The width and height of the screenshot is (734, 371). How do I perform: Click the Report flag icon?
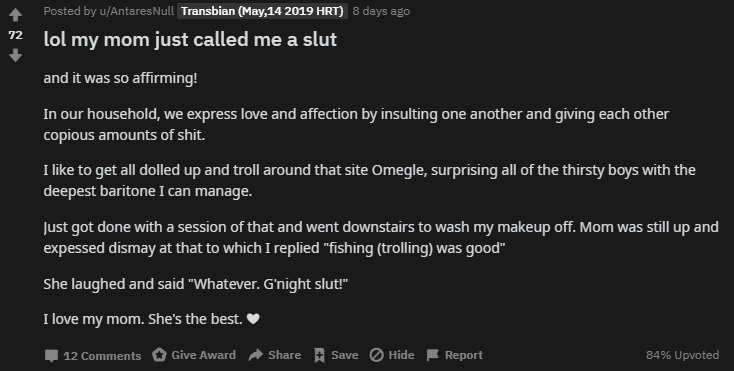[x=433, y=355]
